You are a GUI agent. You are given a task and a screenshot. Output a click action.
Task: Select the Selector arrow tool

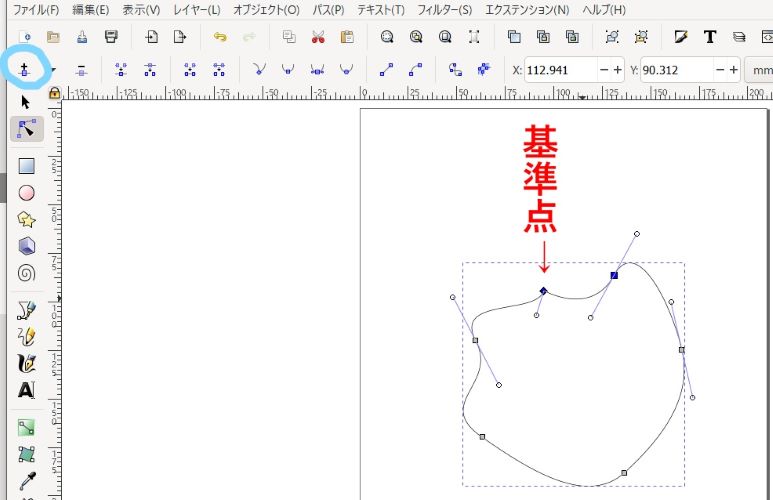tap(26, 102)
